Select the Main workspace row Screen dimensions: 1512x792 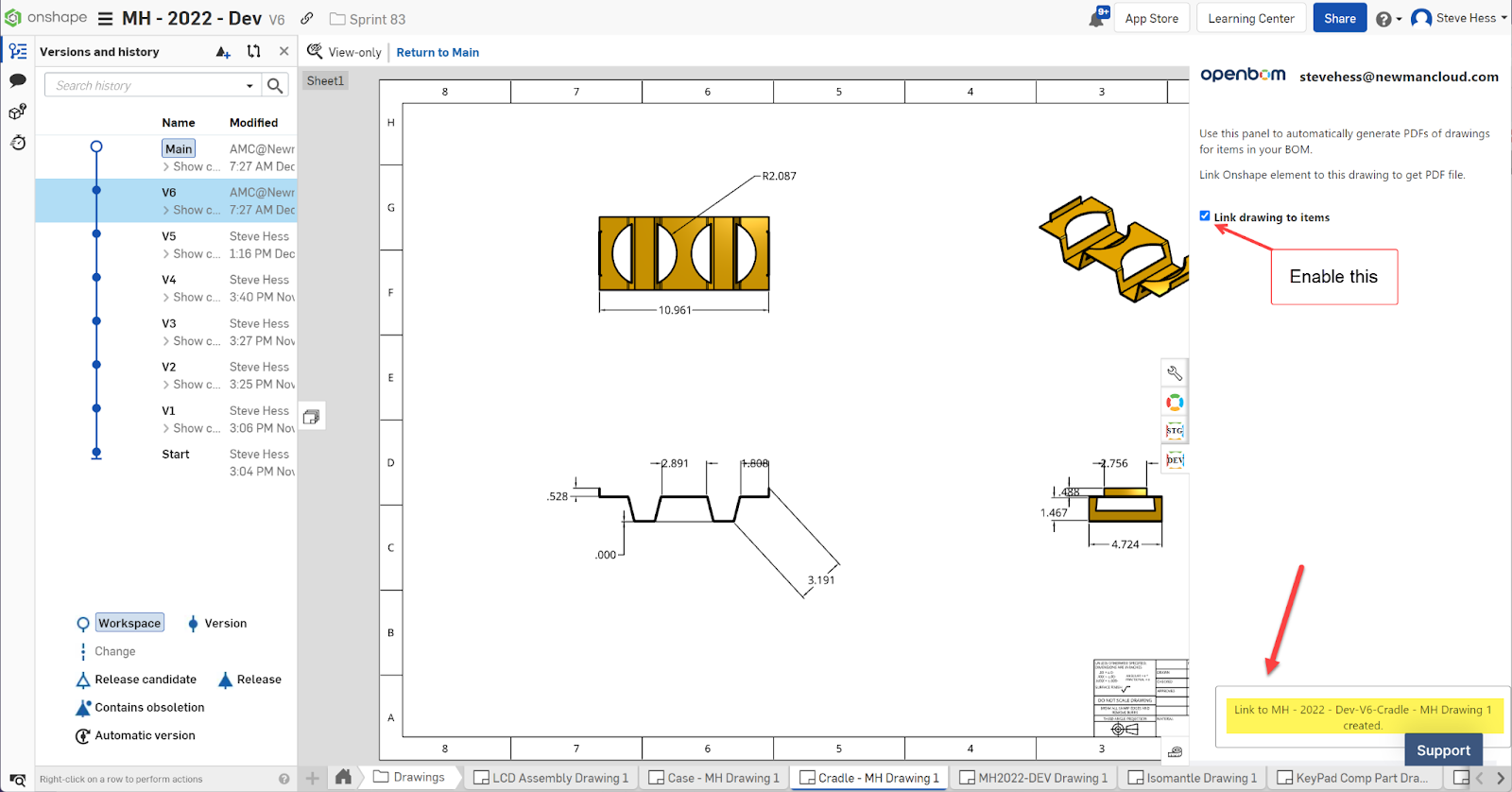click(x=166, y=157)
